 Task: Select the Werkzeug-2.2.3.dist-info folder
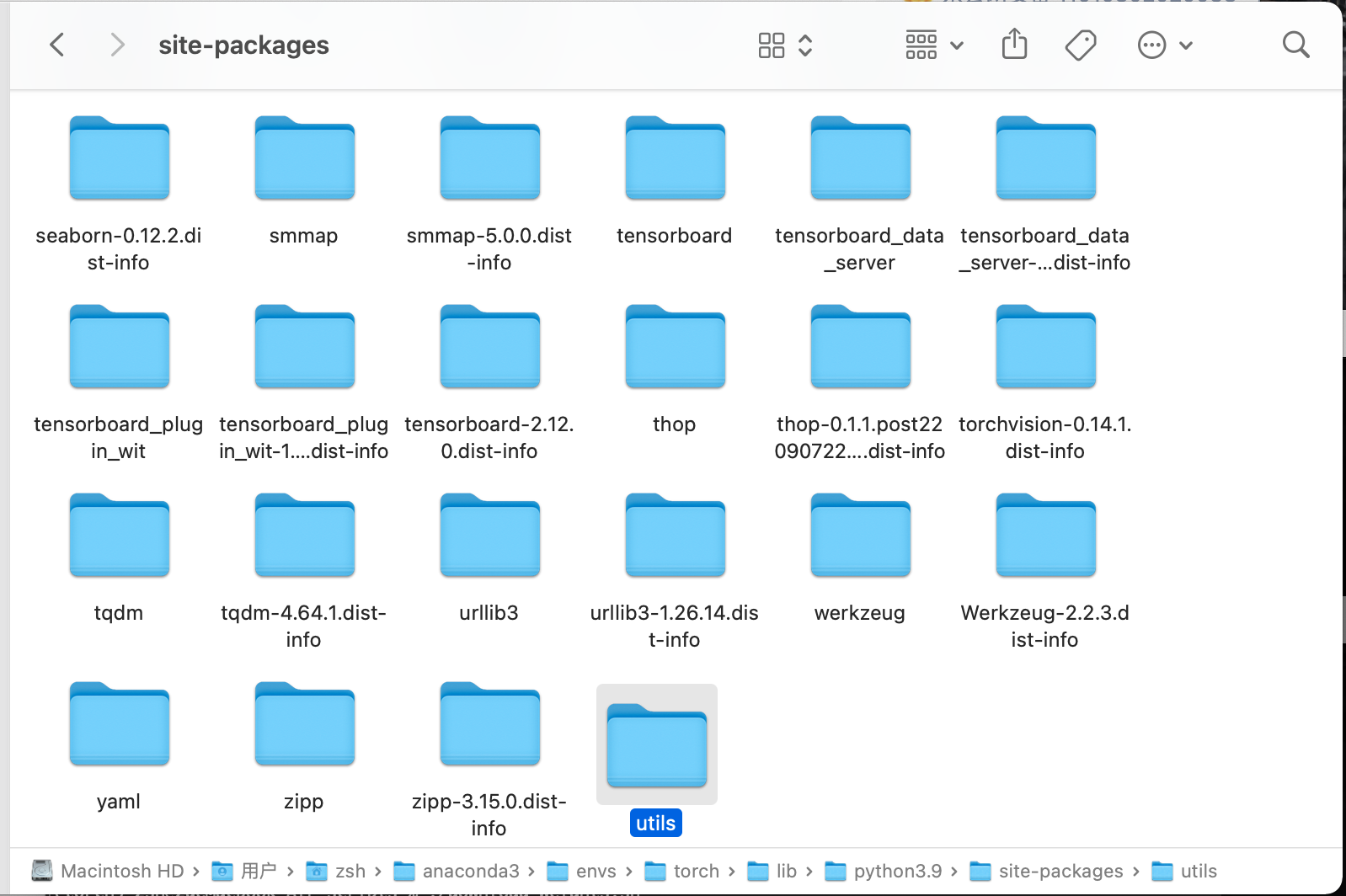tap(1045, 536)
